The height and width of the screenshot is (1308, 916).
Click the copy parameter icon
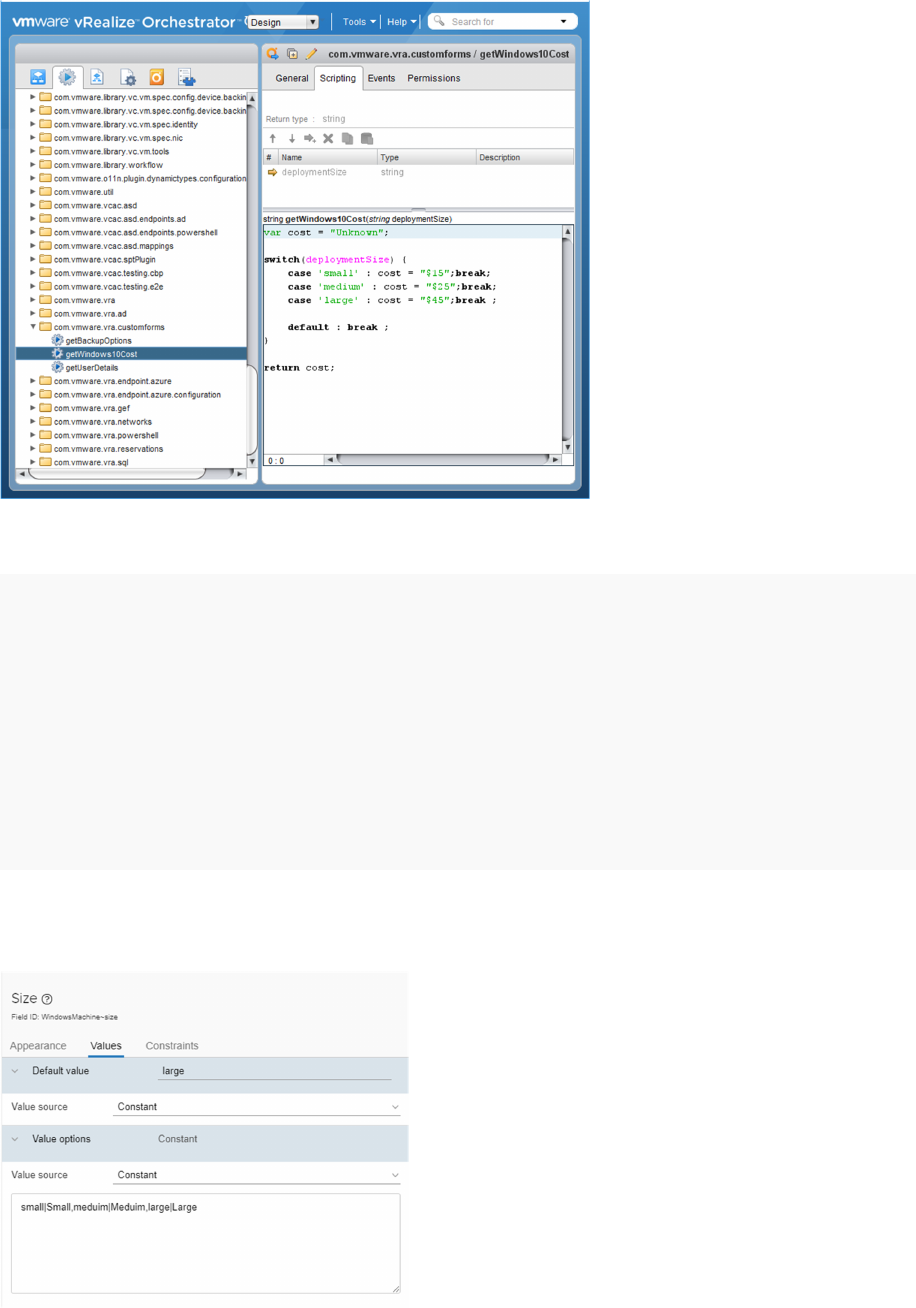(347, 138)
